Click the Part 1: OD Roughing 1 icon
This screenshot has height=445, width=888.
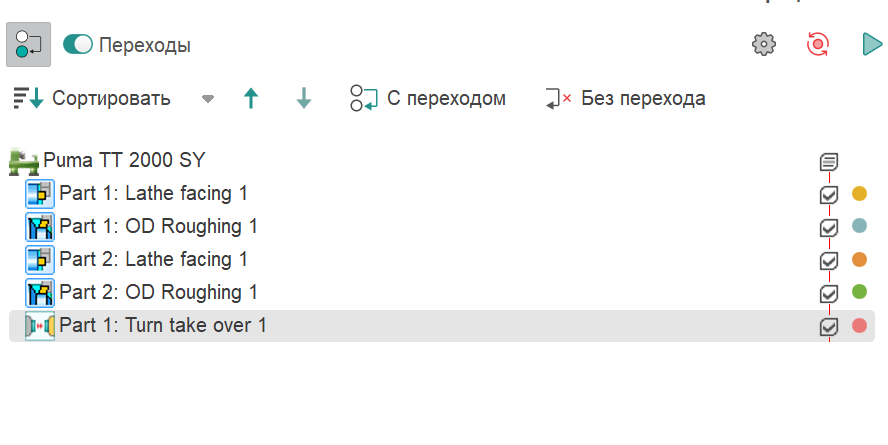click(x=40, y=227)
